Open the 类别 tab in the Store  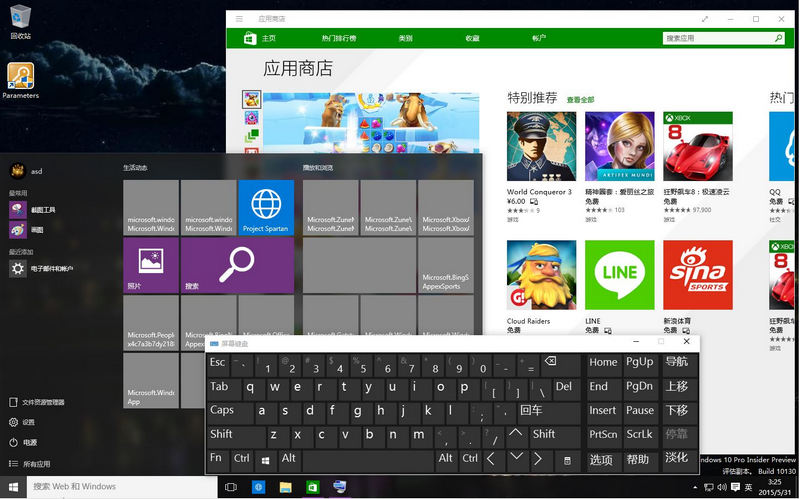click(405, 38)
